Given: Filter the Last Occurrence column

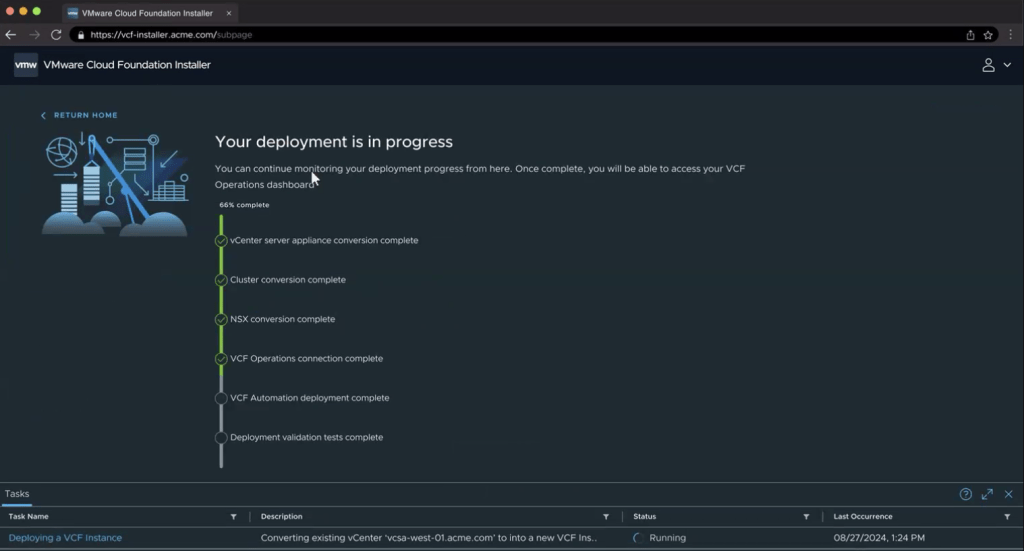Looking at the screenshot, I should 1007,517.
